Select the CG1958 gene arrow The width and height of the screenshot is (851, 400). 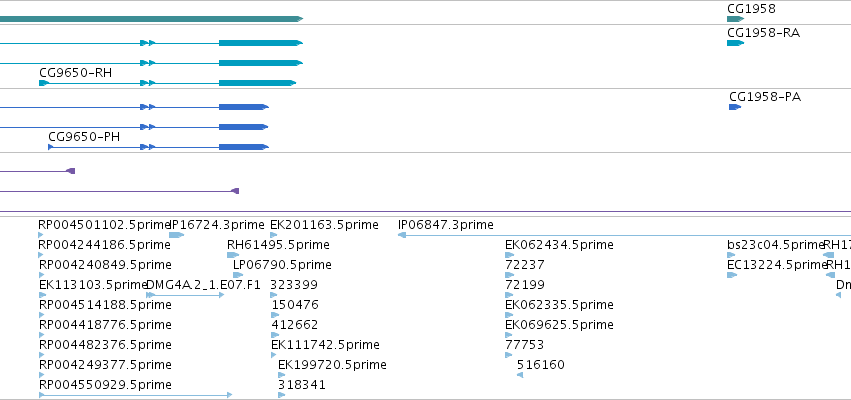coord(735,19)
